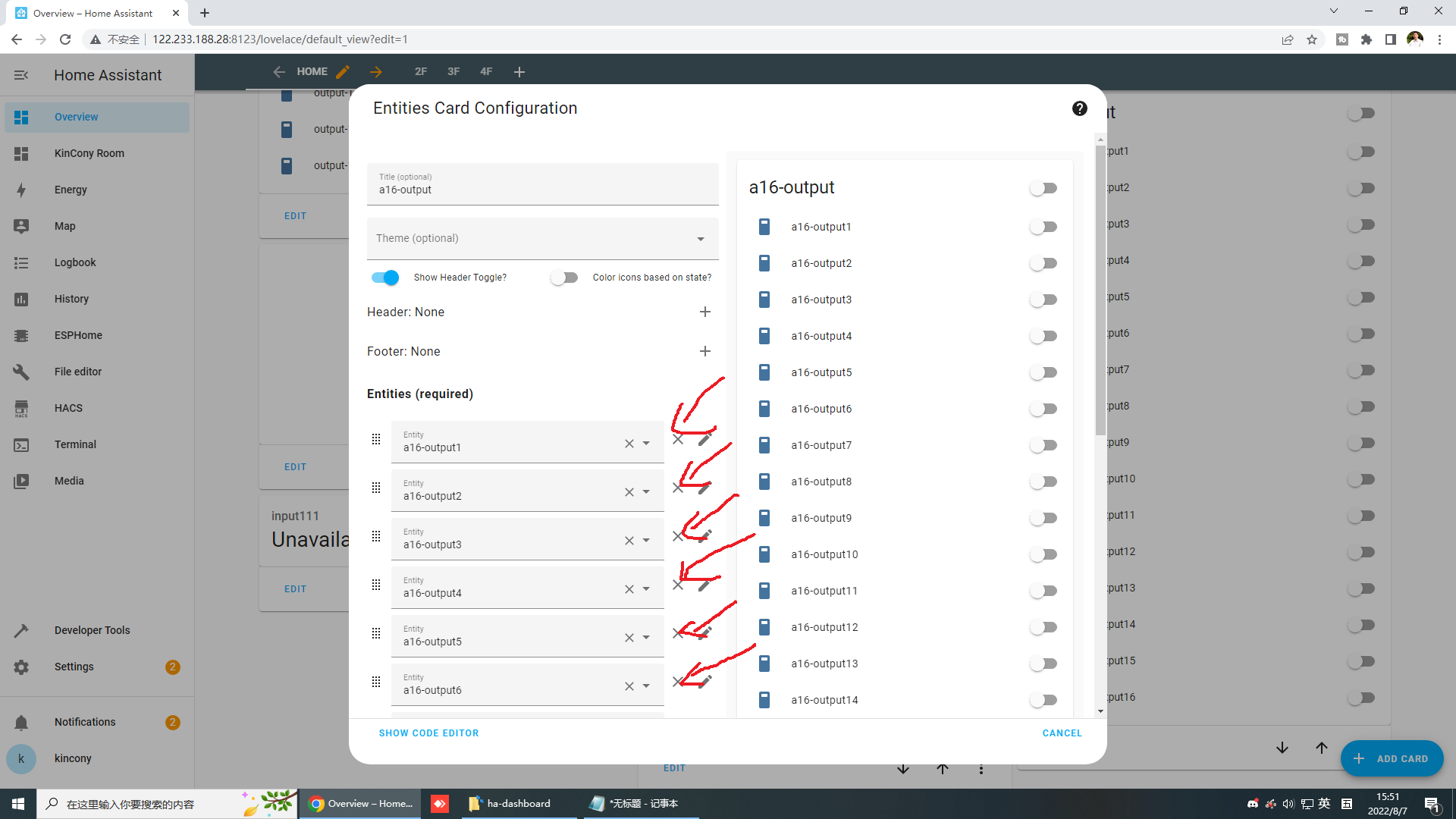The height and width of the screenshot is (819, 1456).
Task: Click SHOW CODE EDITOR button
Action: tap(428, 733)
